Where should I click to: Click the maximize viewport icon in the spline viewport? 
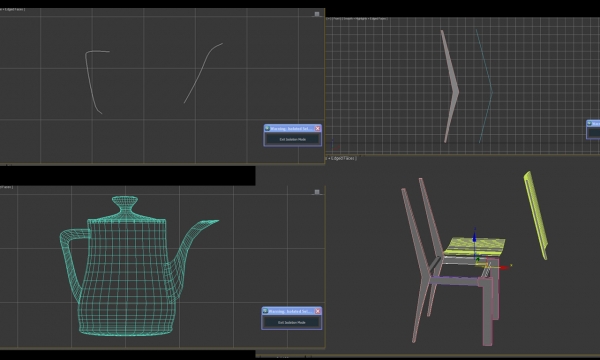pos(317,14)
